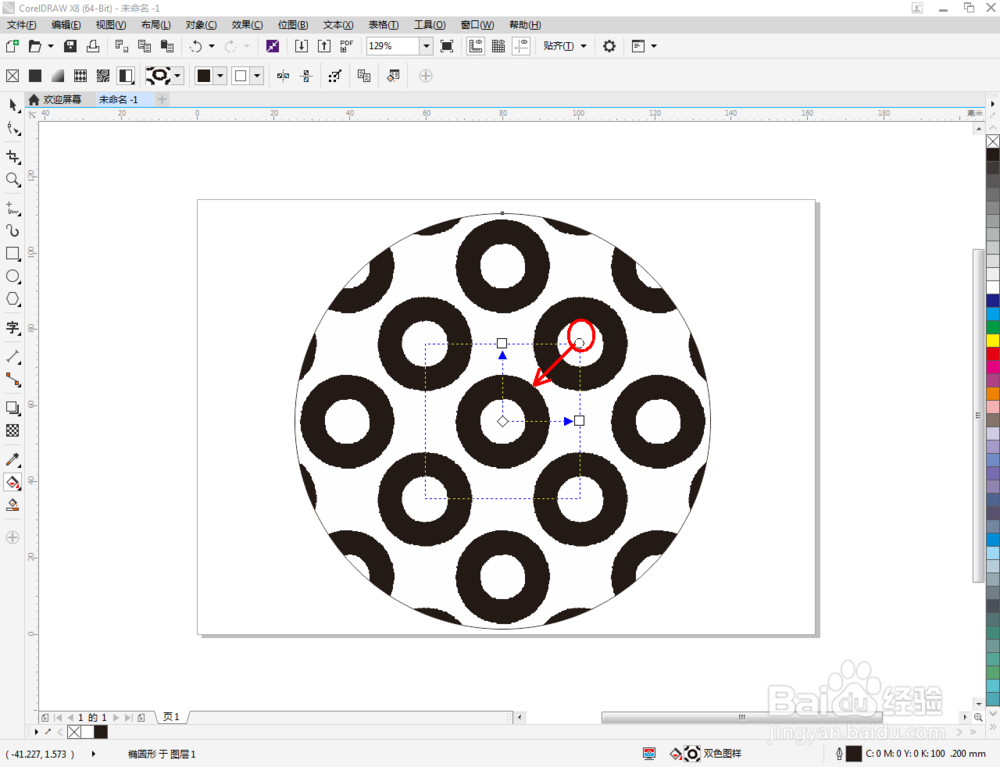Select the Parallel Dimension tool
This screenshot has width=1000, height=767.
(13, 356)
